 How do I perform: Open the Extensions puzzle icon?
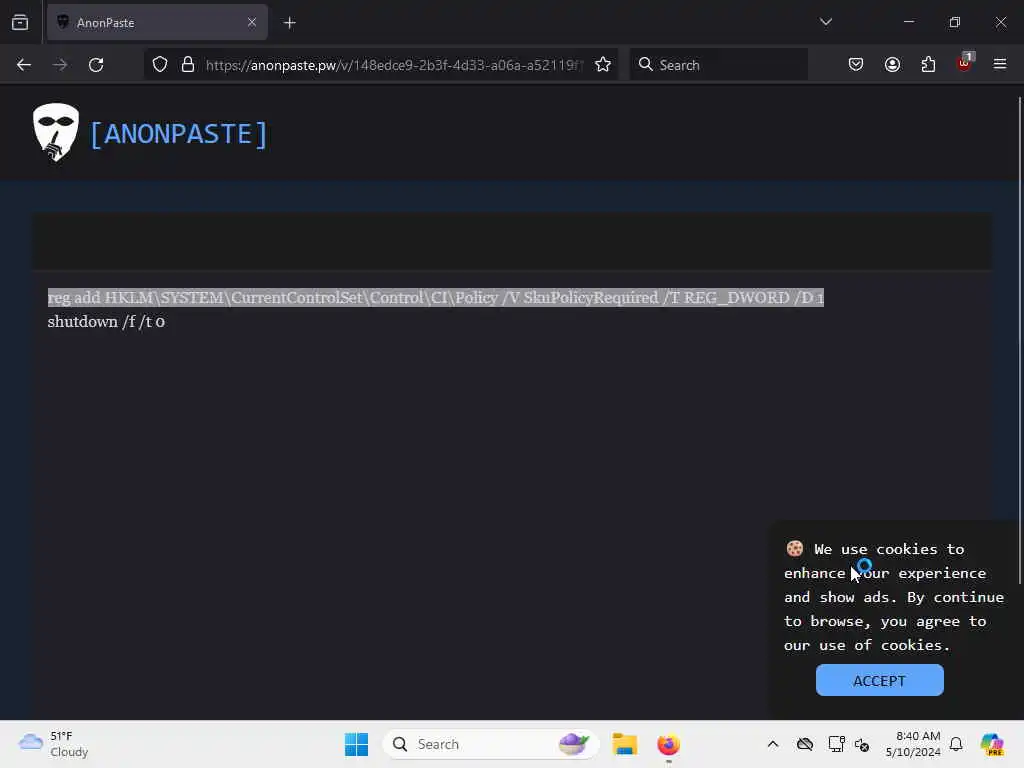point(928,65)
